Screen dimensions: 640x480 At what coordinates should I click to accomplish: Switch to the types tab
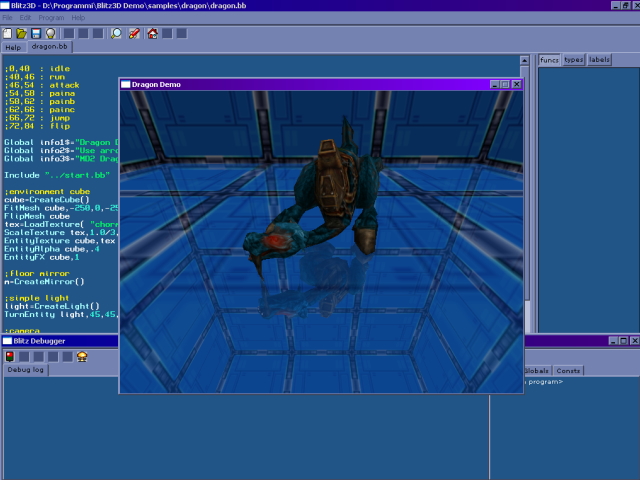point(573,60)
